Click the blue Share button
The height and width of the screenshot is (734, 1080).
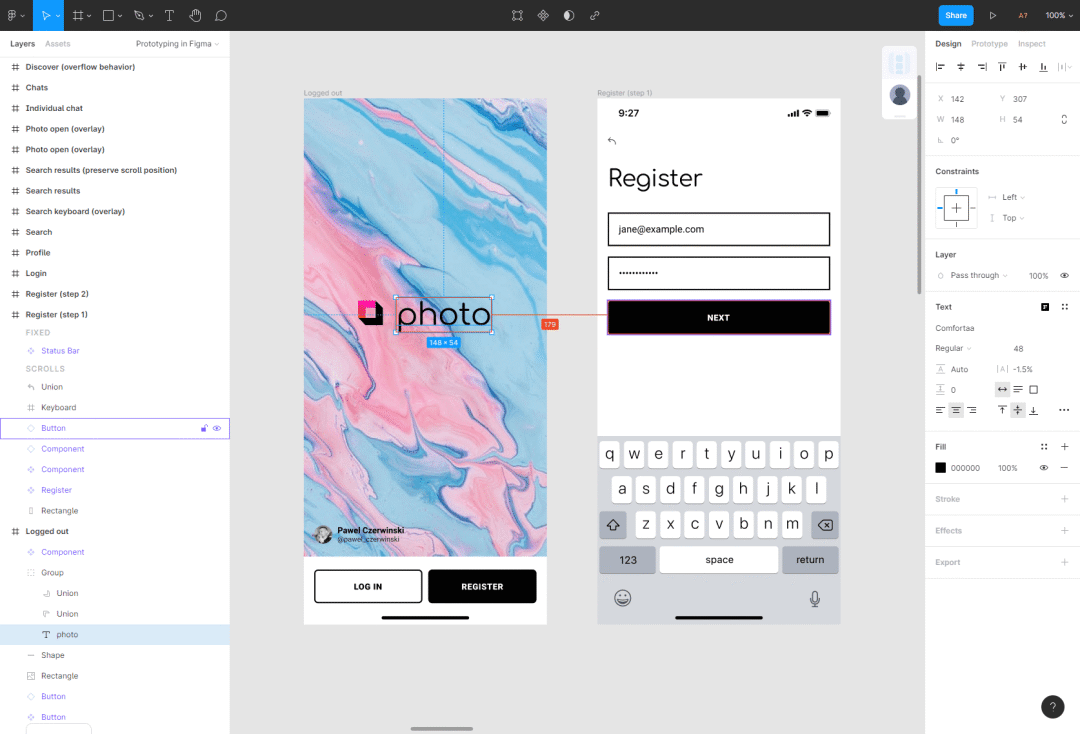tap(955, 15)
